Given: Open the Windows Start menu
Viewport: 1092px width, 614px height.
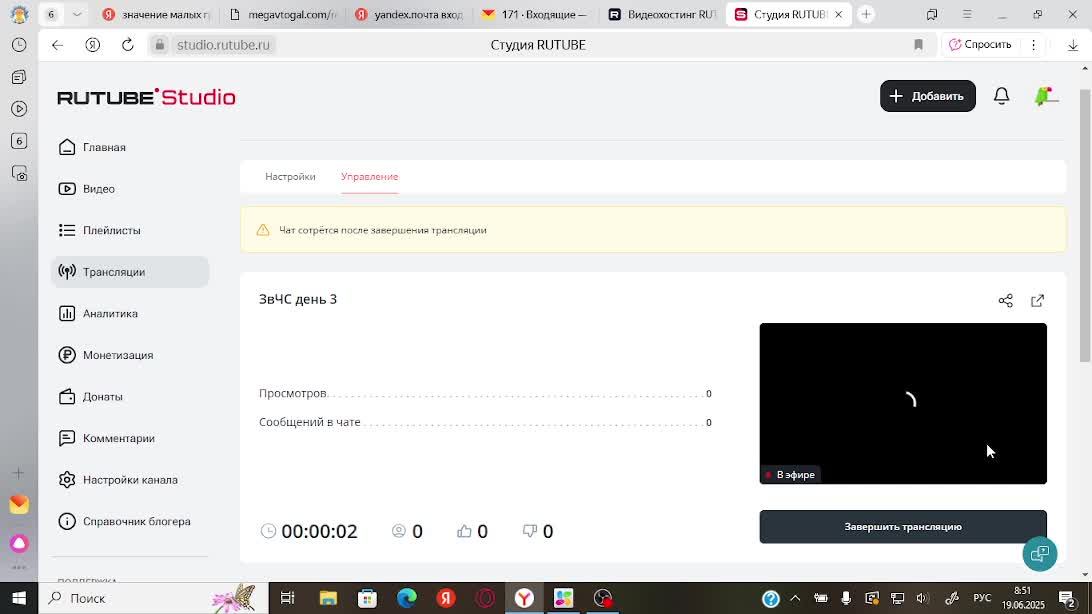Looking at the screenshot, I should pos(19,598).
